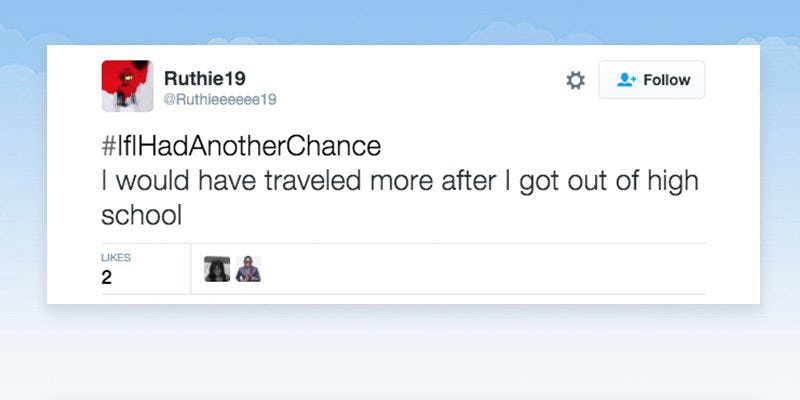Image resolution: width=800 pixels, height=400 pixels.
Task: Open the first liker's avatar
Action: click(x=217, y=269)
